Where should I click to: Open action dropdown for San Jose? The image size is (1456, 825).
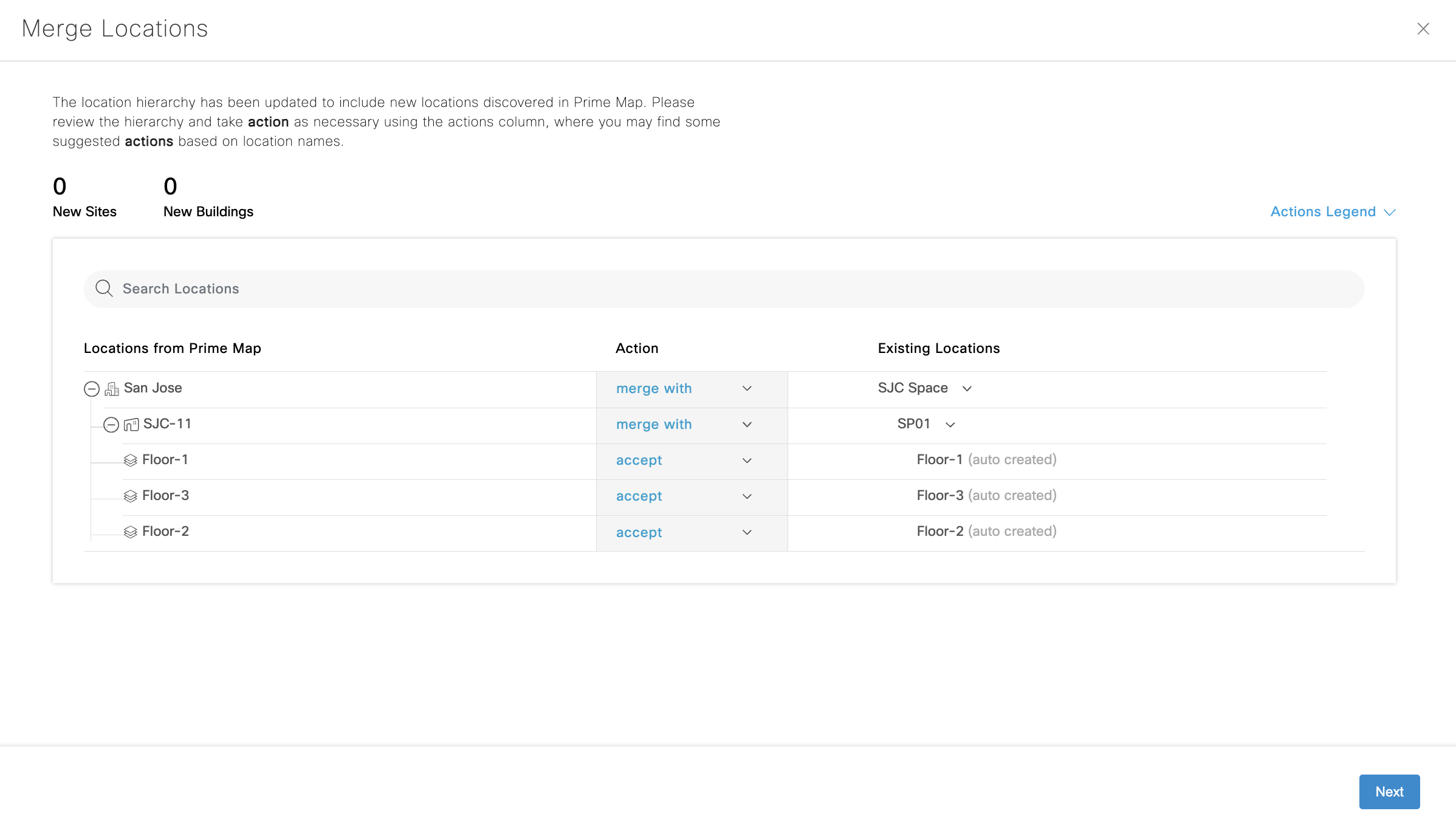(747, 389)
